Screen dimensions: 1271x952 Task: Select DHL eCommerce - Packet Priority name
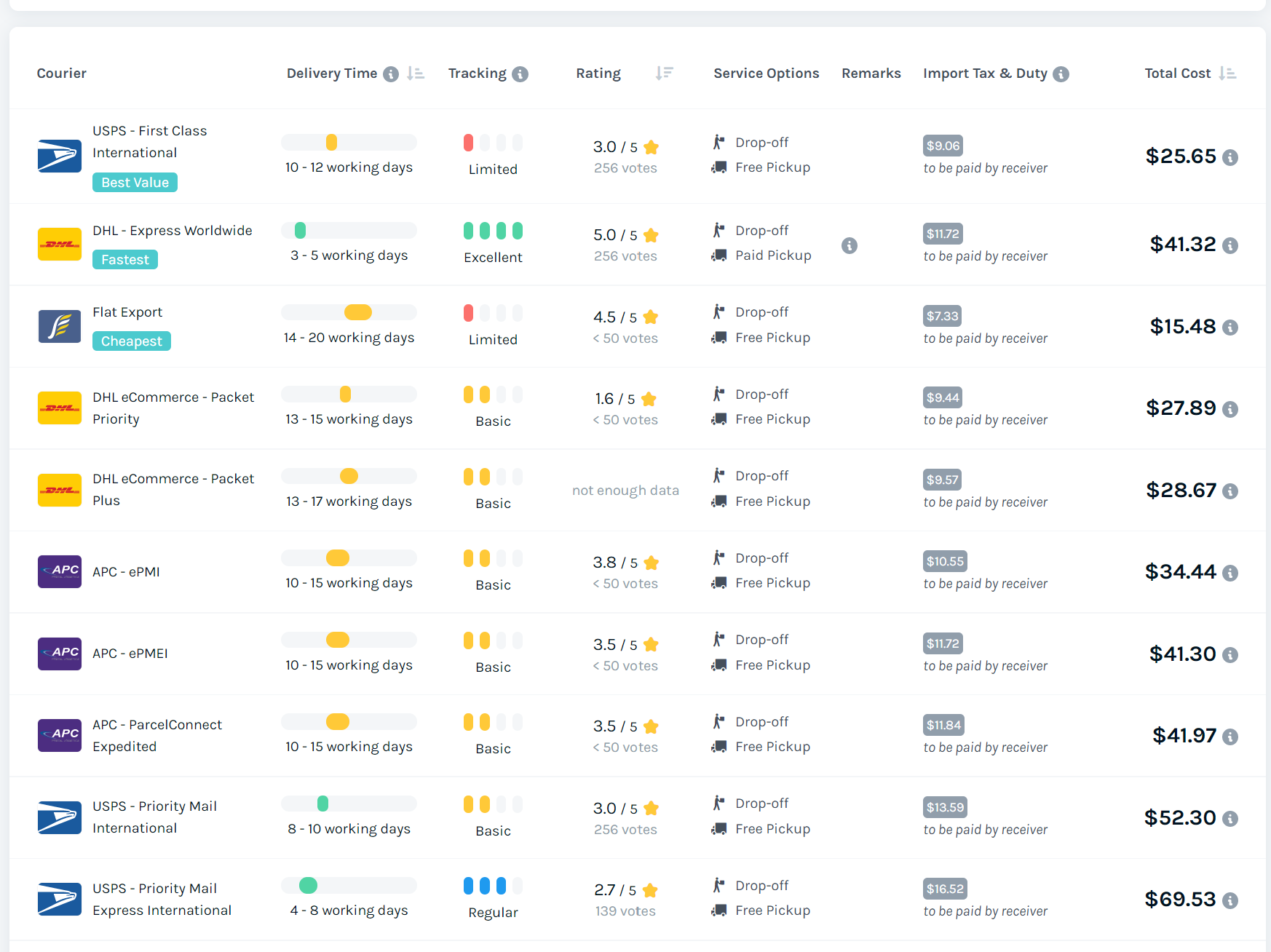pos(173,408)
